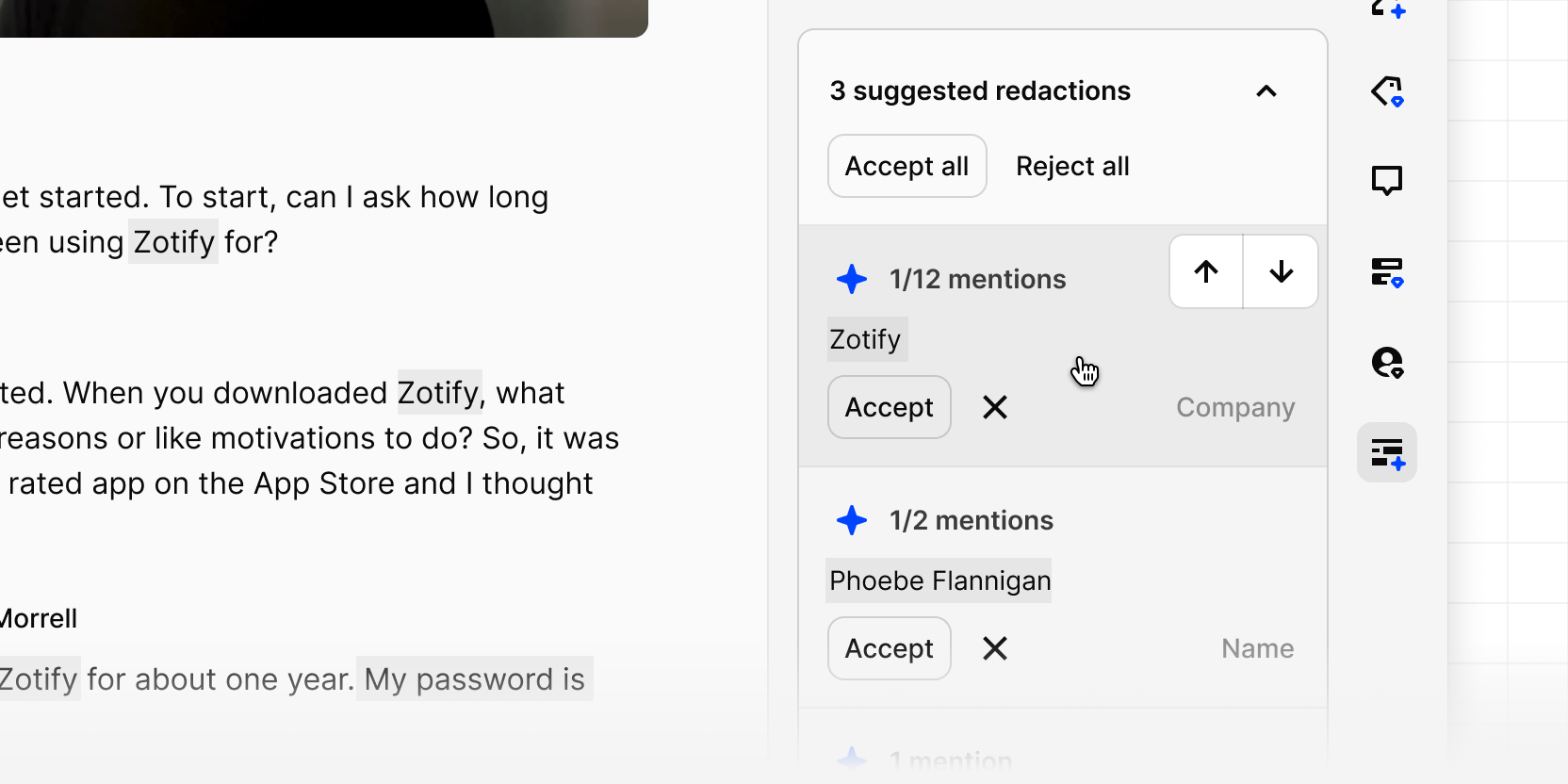Image resolution: width=1568 pixels, height=784 pixels.
Task: Click the AI sparkle icon beside 1/12 mentions
Action: pyautogui.click(x=852, y=279)
